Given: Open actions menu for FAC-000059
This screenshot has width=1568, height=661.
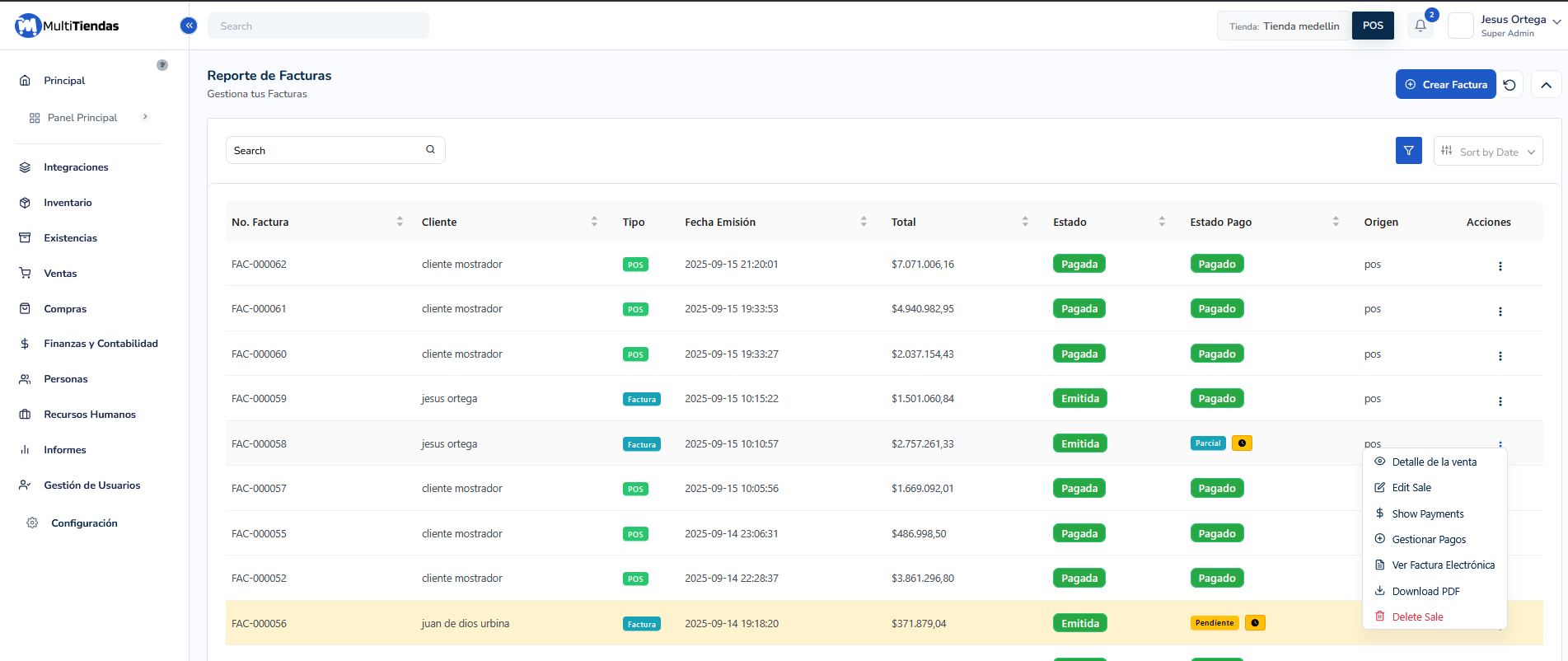Looking at the screenshot, I should 1500,401.
